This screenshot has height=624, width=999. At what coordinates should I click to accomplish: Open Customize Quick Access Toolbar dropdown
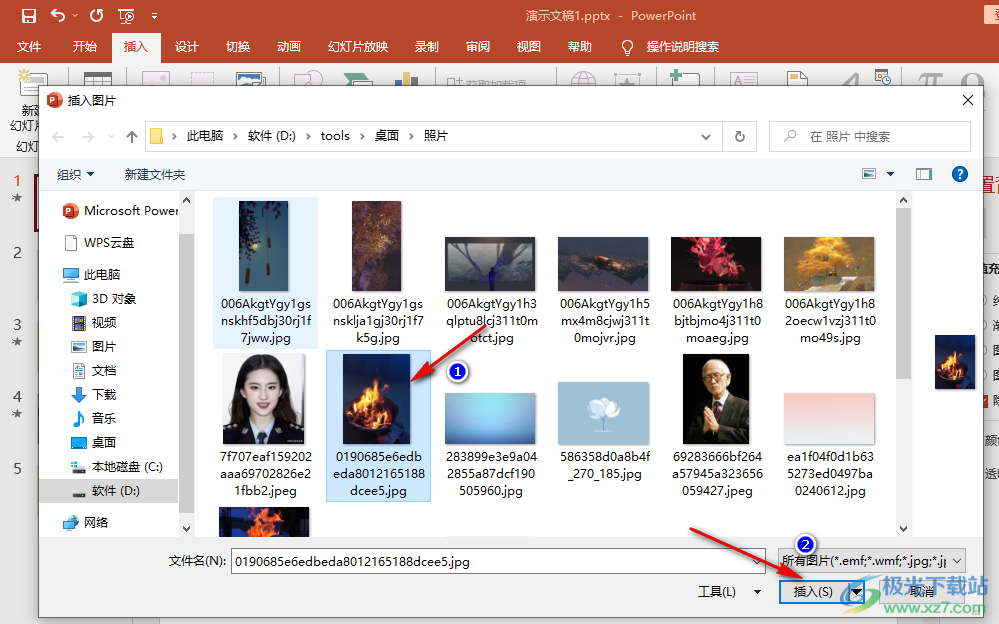click(x=154, y=16)
